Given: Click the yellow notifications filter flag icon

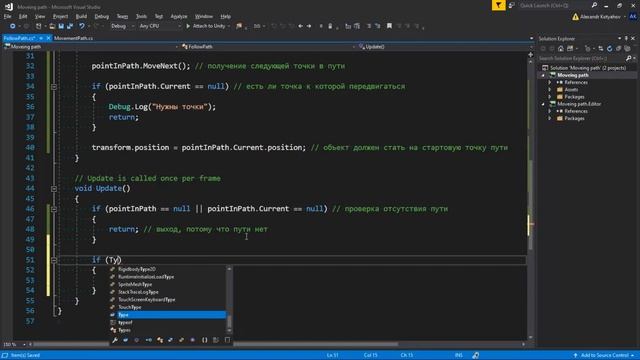Looking at the screenshot, I should [x=498, y=5].
